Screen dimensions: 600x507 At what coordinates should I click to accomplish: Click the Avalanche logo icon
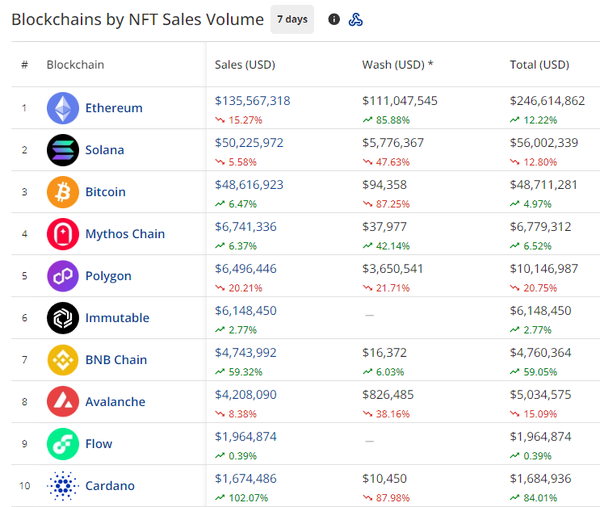(63, 402)
